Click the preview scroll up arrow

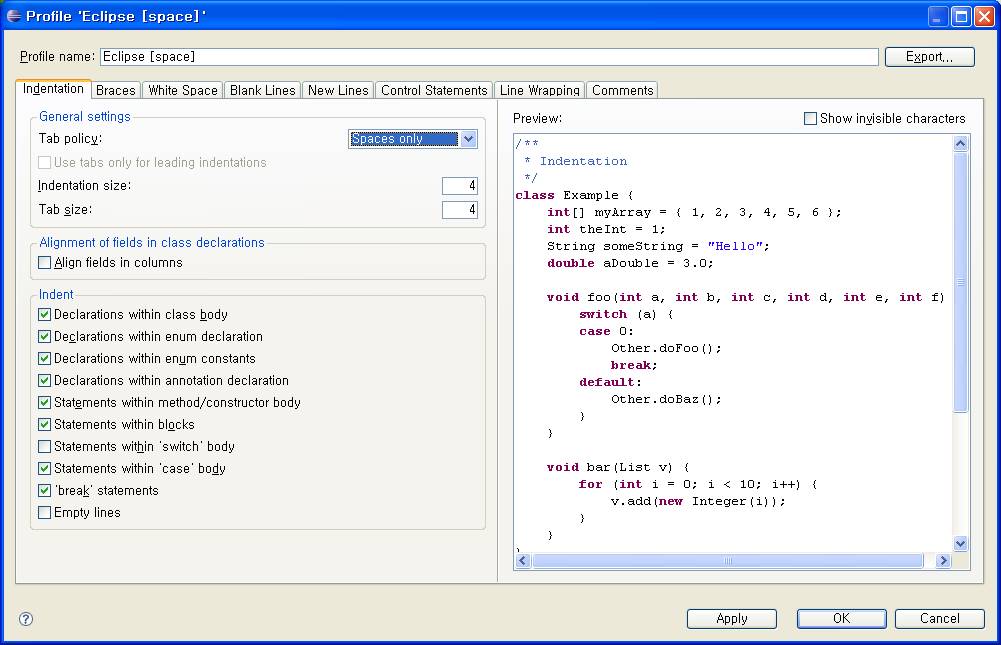tap(961, 144)
